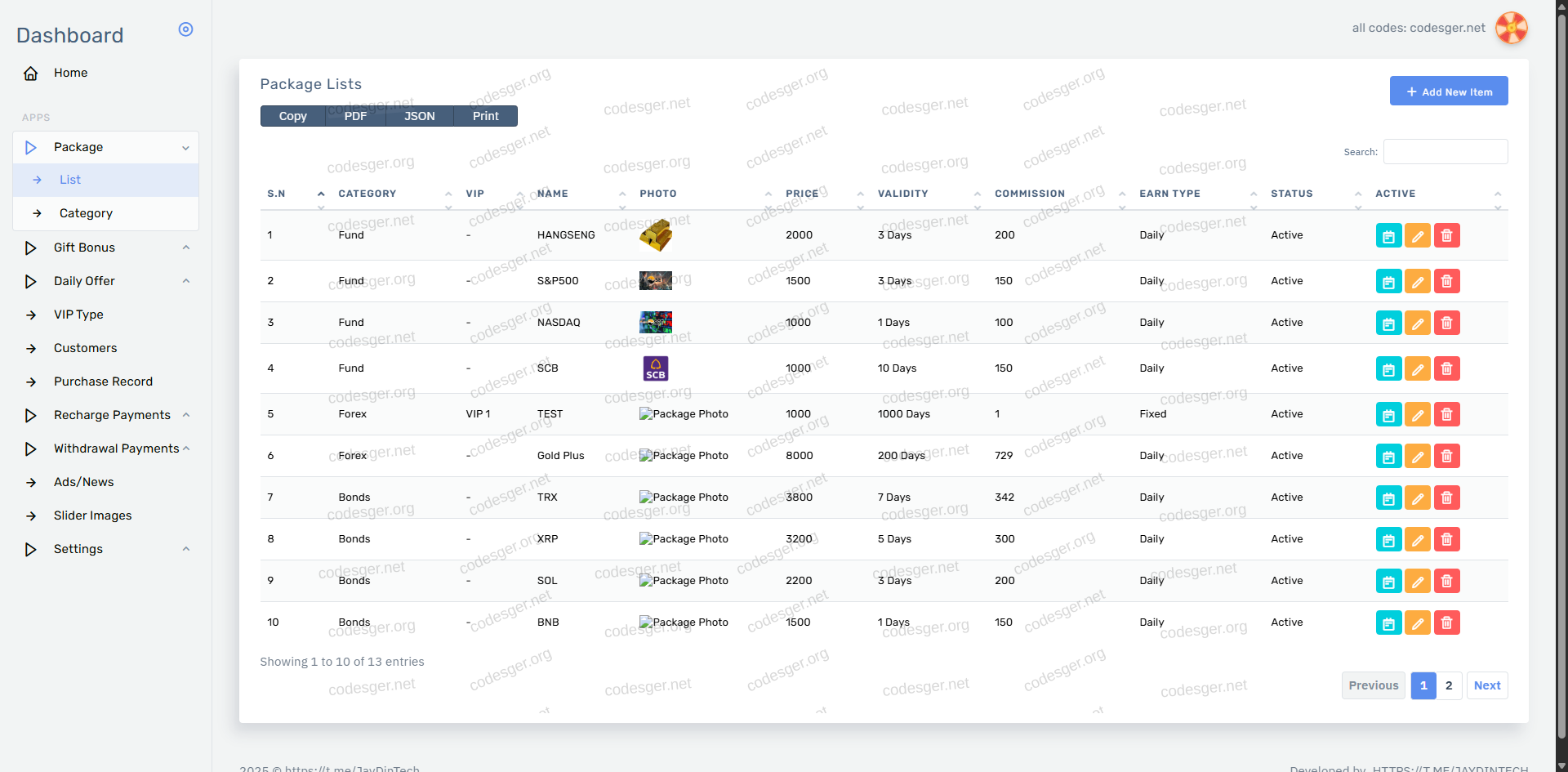Click the teal calendar icon for NASDAQ row
1568x772 pixels.
coord(1388,324)
